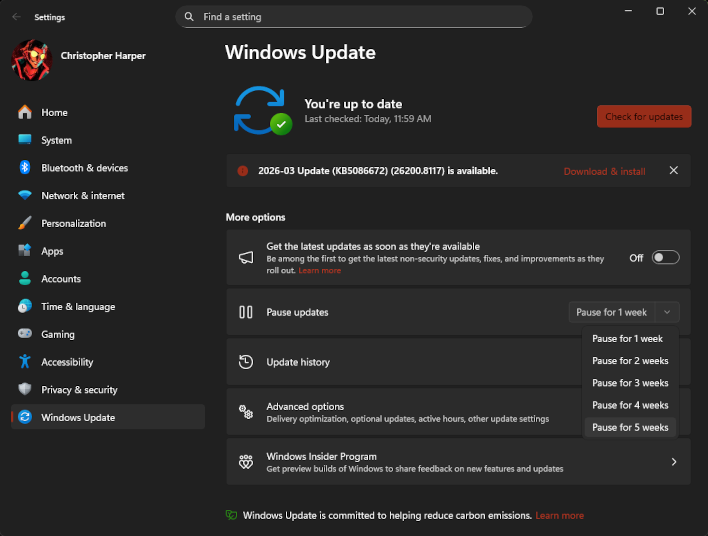Expand the Pause updates dropdown arrow

[667, 312]
